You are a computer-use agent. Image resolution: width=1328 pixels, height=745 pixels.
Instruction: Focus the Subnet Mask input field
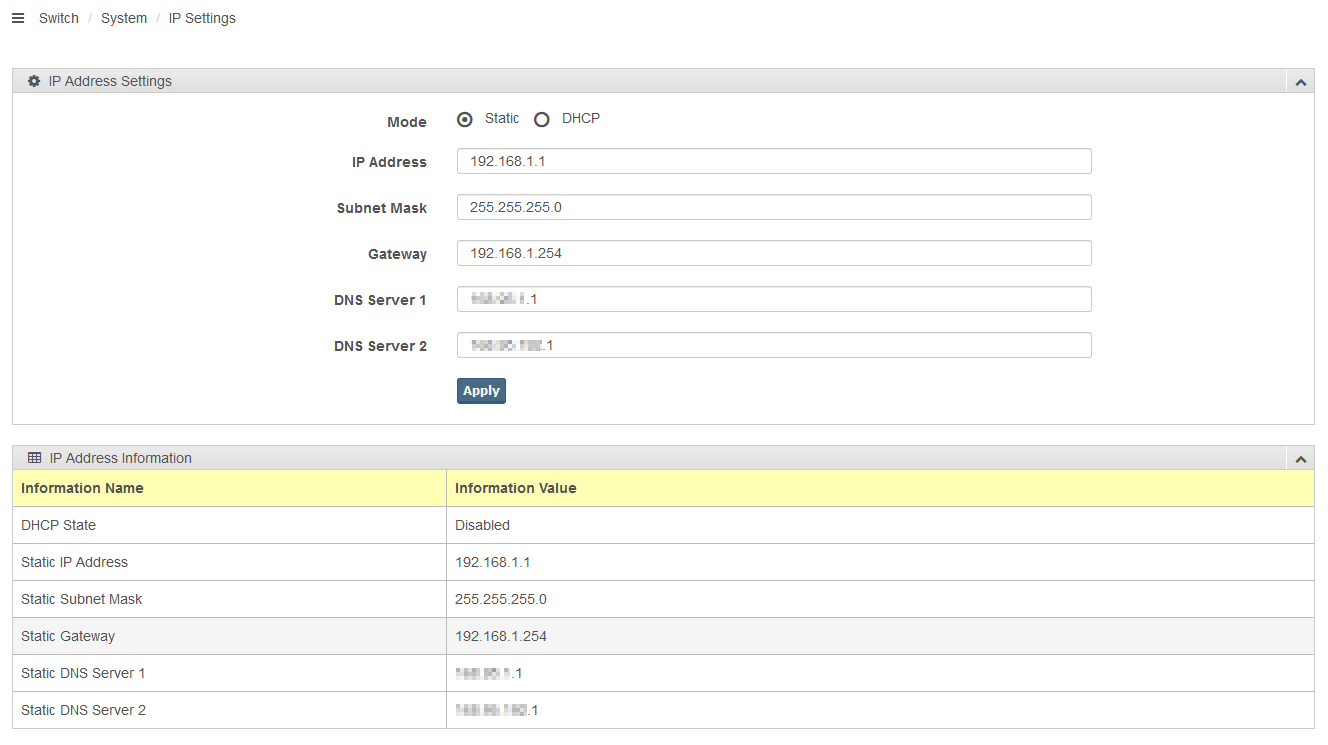coord(773,207)
